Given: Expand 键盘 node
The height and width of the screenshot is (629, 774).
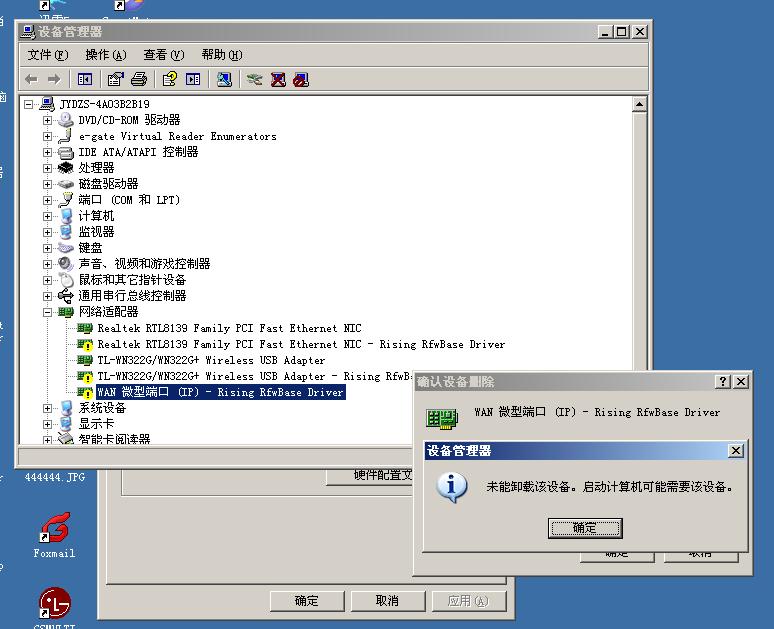Looking at the screenshot, I should (47, 248).
